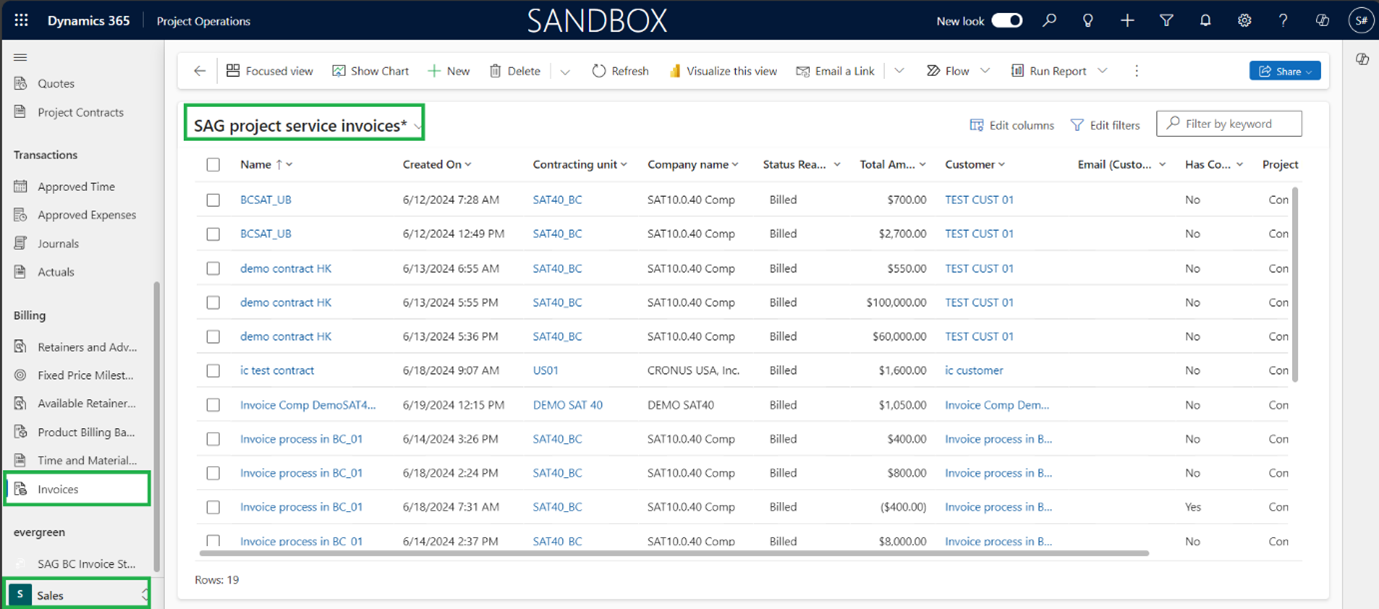Go back with the arrow icon
This screenshot has height=609, width=1379.
click(199, 71)
